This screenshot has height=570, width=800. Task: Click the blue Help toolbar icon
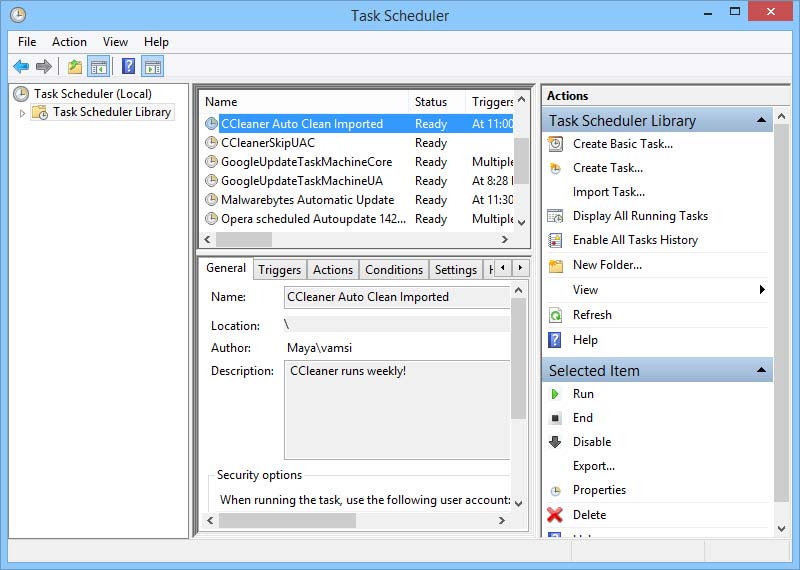click(129, 66)
